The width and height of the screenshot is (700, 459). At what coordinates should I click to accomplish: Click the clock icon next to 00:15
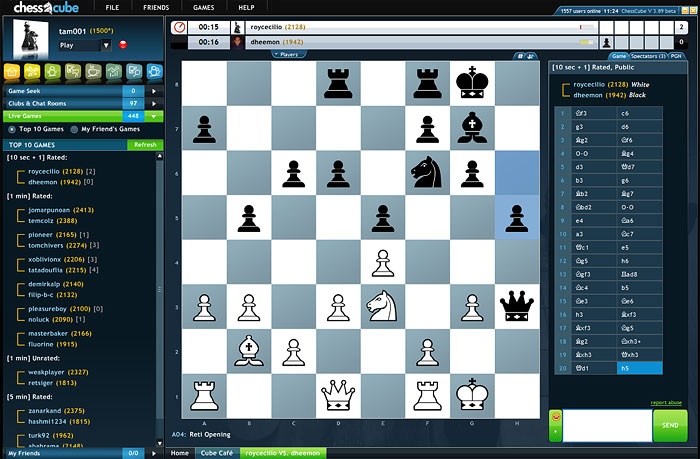click(x=179, y=27)
